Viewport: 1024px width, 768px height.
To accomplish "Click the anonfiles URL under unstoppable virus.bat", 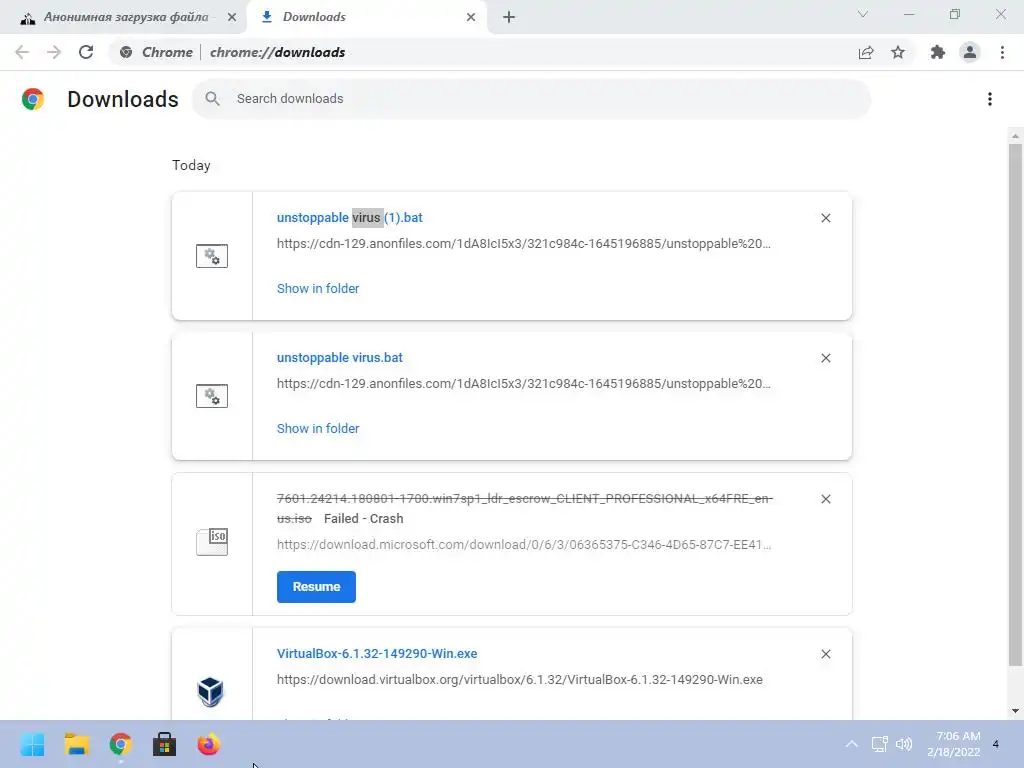I will tap(524, 383).
